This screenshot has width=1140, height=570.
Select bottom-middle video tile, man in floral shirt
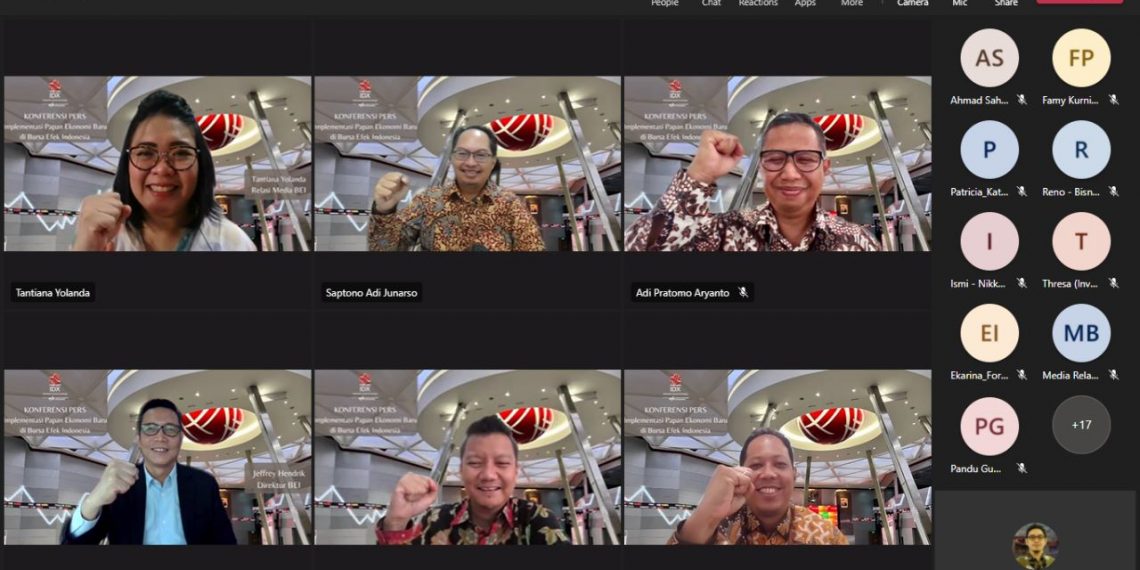(x=467, y=457)
